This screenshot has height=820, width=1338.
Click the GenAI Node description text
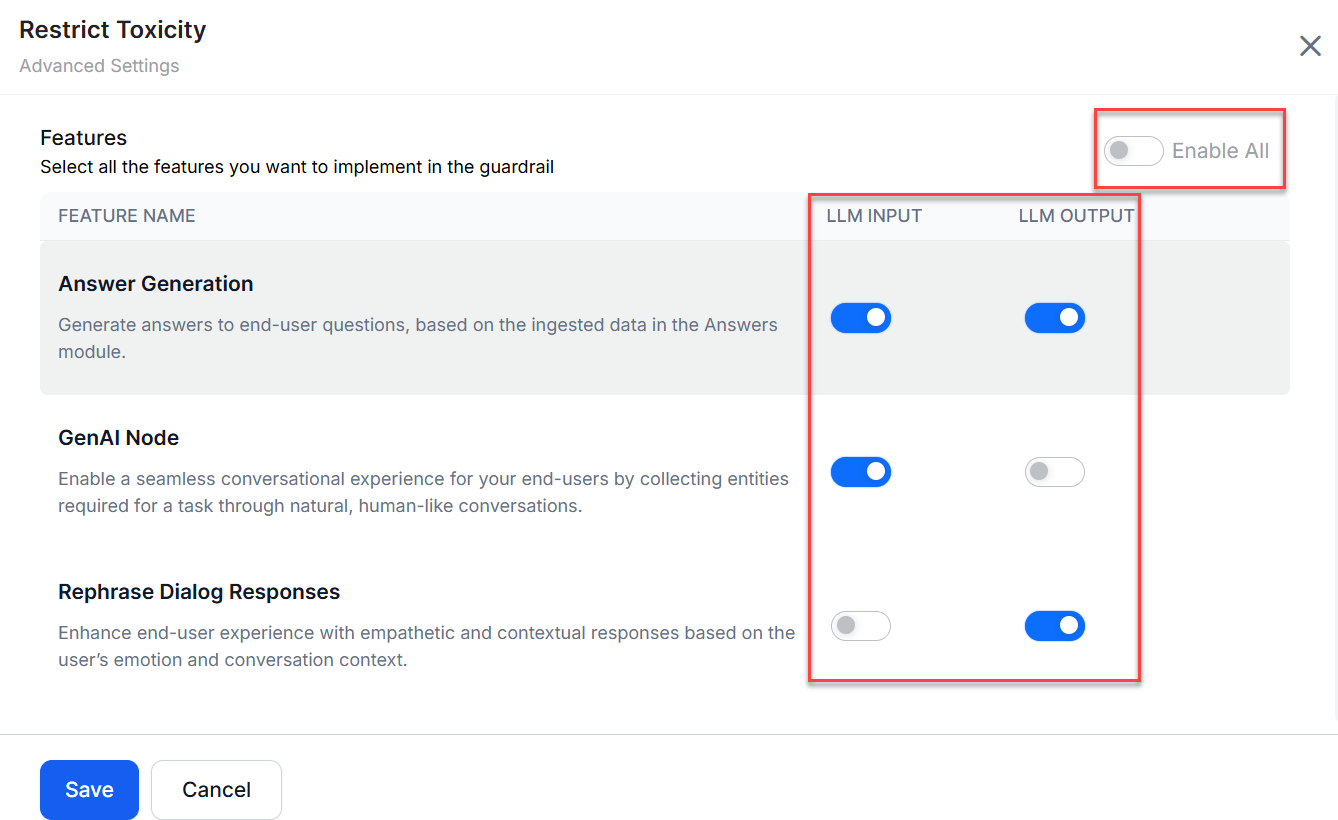423,492
